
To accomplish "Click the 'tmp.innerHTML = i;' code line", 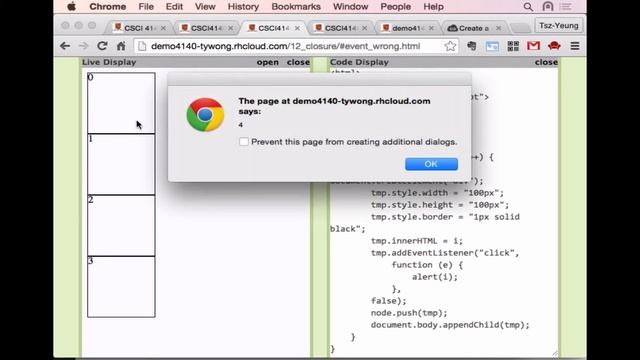I will tap(417, 241).
